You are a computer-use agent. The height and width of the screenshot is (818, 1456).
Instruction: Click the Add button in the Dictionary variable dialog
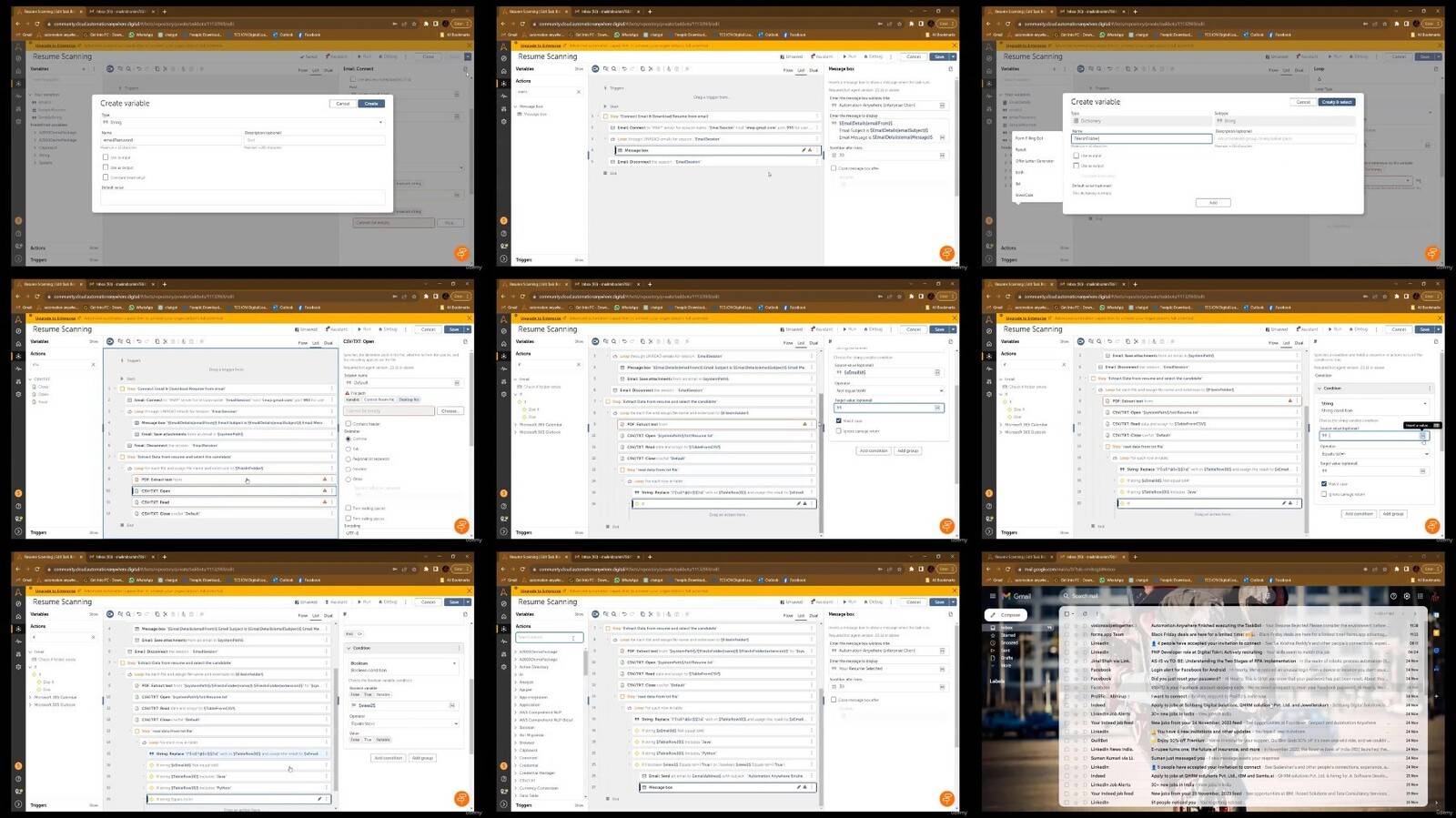pos(1213,202)
